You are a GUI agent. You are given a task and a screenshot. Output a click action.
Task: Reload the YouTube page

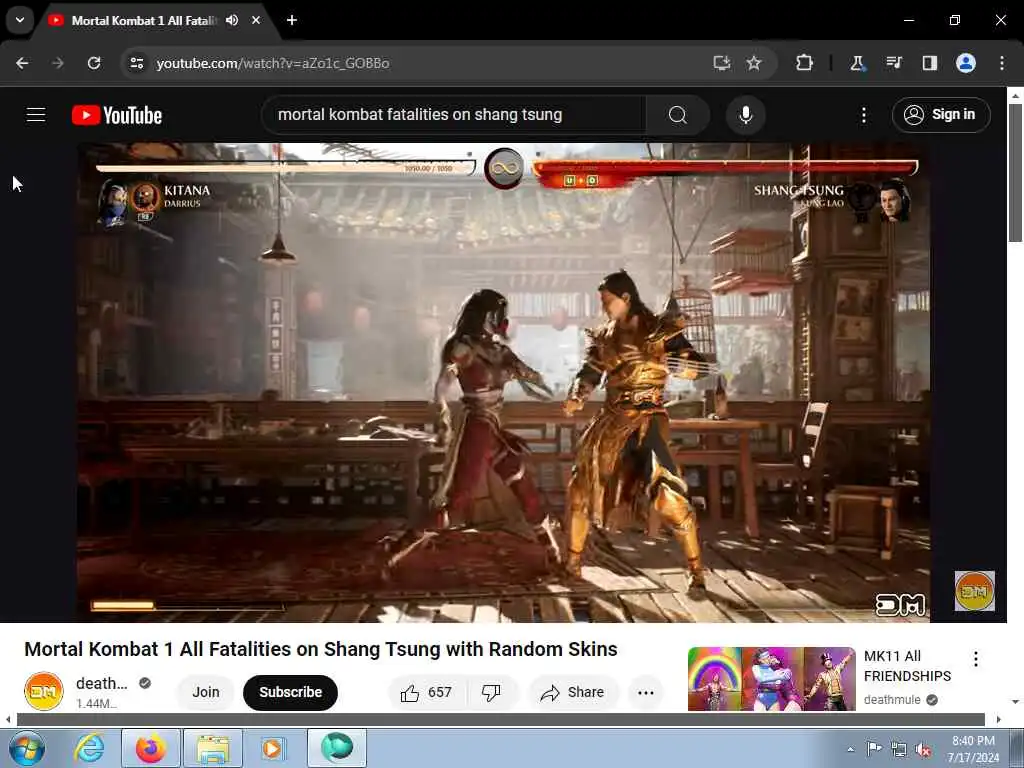[94, 63]
